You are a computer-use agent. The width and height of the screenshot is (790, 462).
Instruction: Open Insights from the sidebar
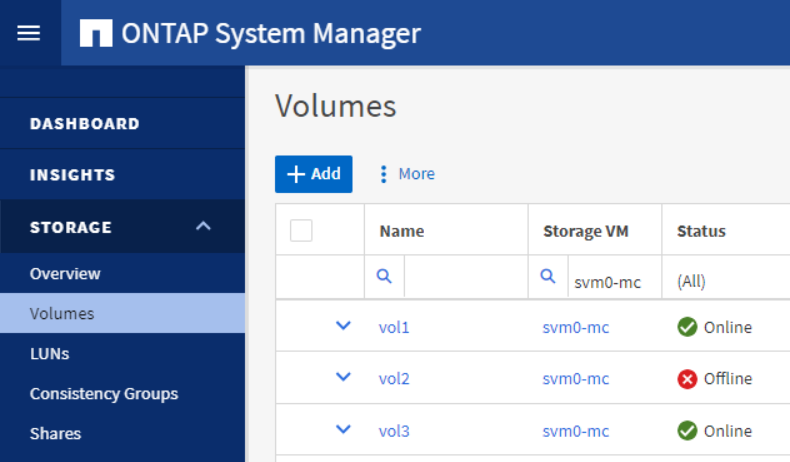[72, 175]
